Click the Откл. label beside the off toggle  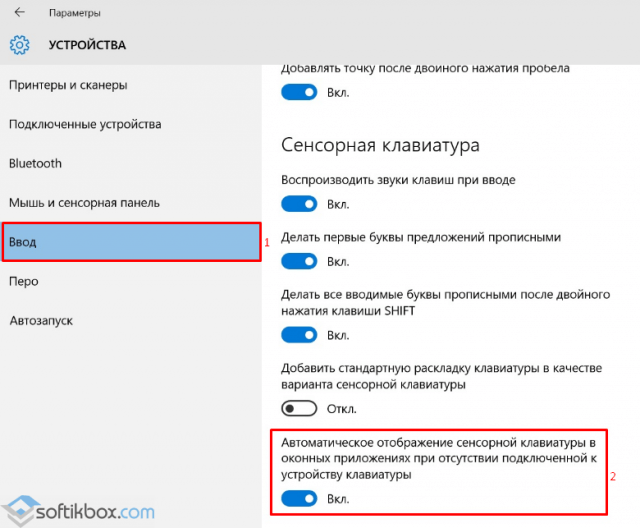click(x=342, y=409)
